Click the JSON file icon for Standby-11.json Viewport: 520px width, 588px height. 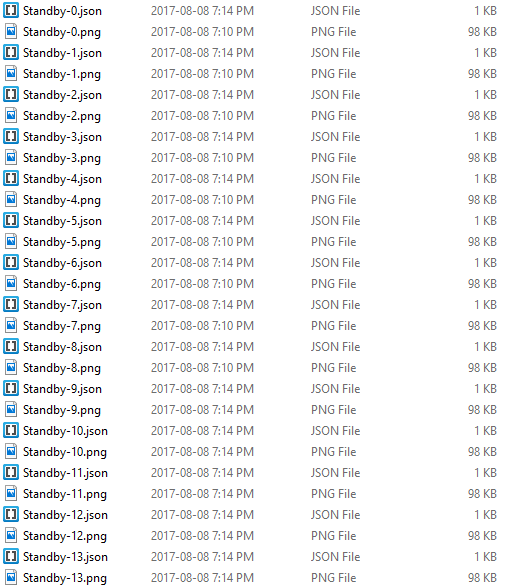(11, 472)
